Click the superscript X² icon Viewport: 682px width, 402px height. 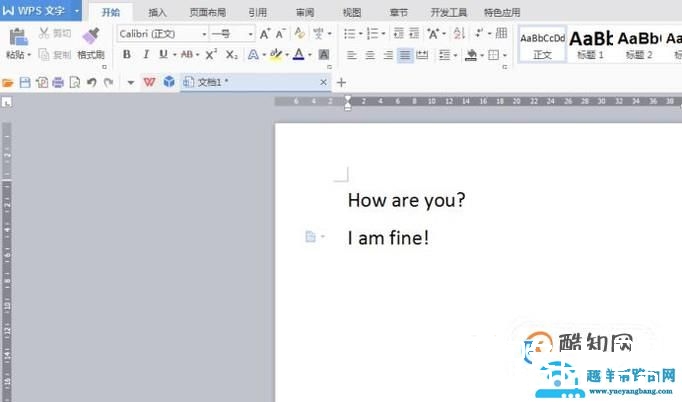click(x=211, y=55)
